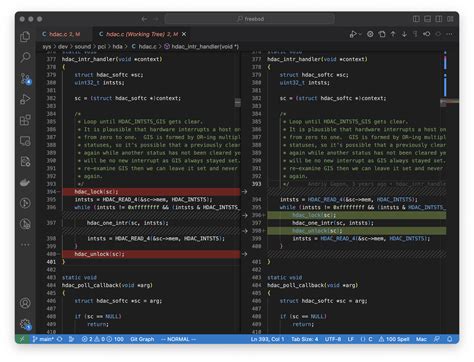Go to next change with down arrow

tap(404, 34)
